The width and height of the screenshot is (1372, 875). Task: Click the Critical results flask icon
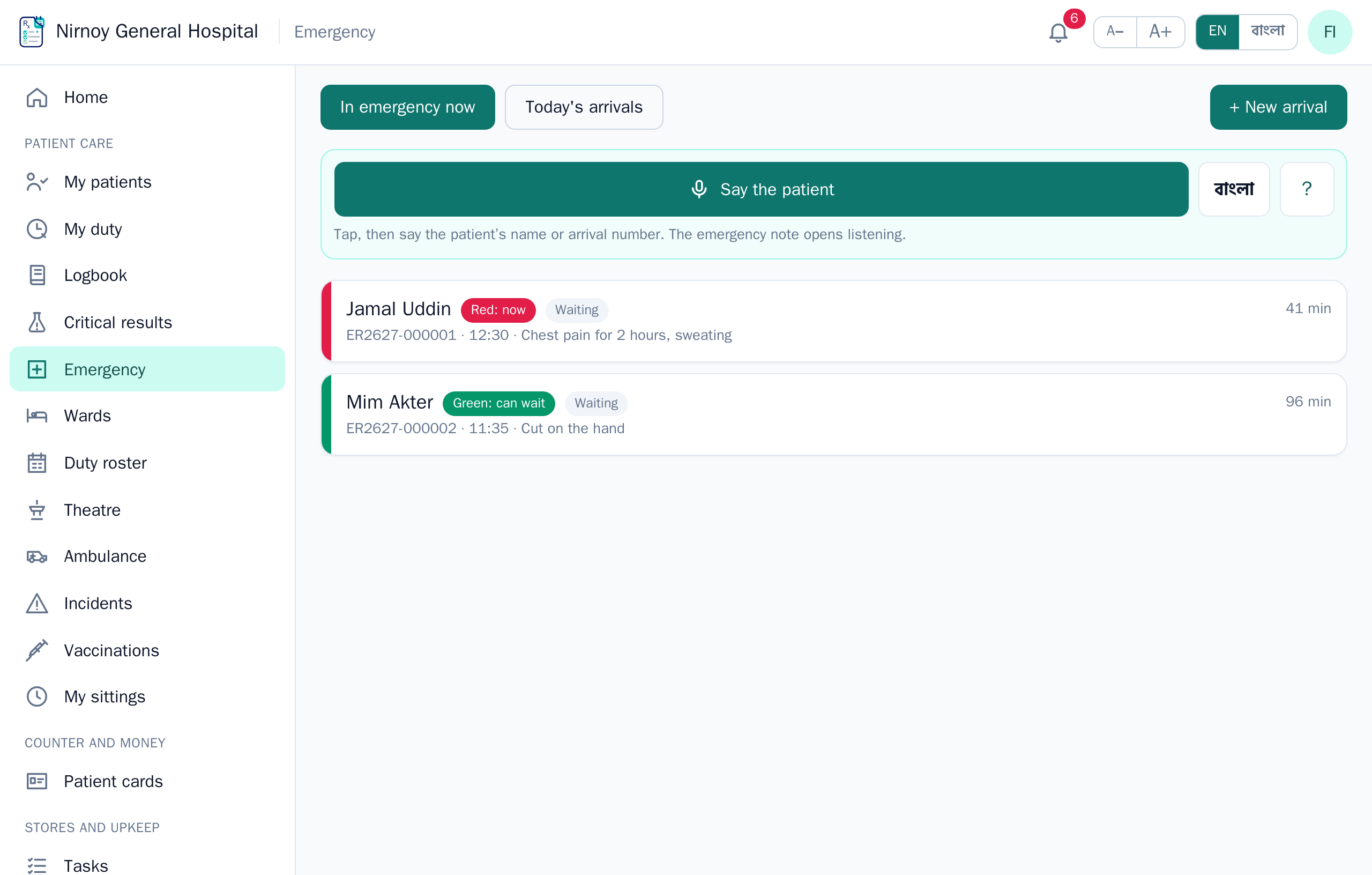click(x=37, y=323)
